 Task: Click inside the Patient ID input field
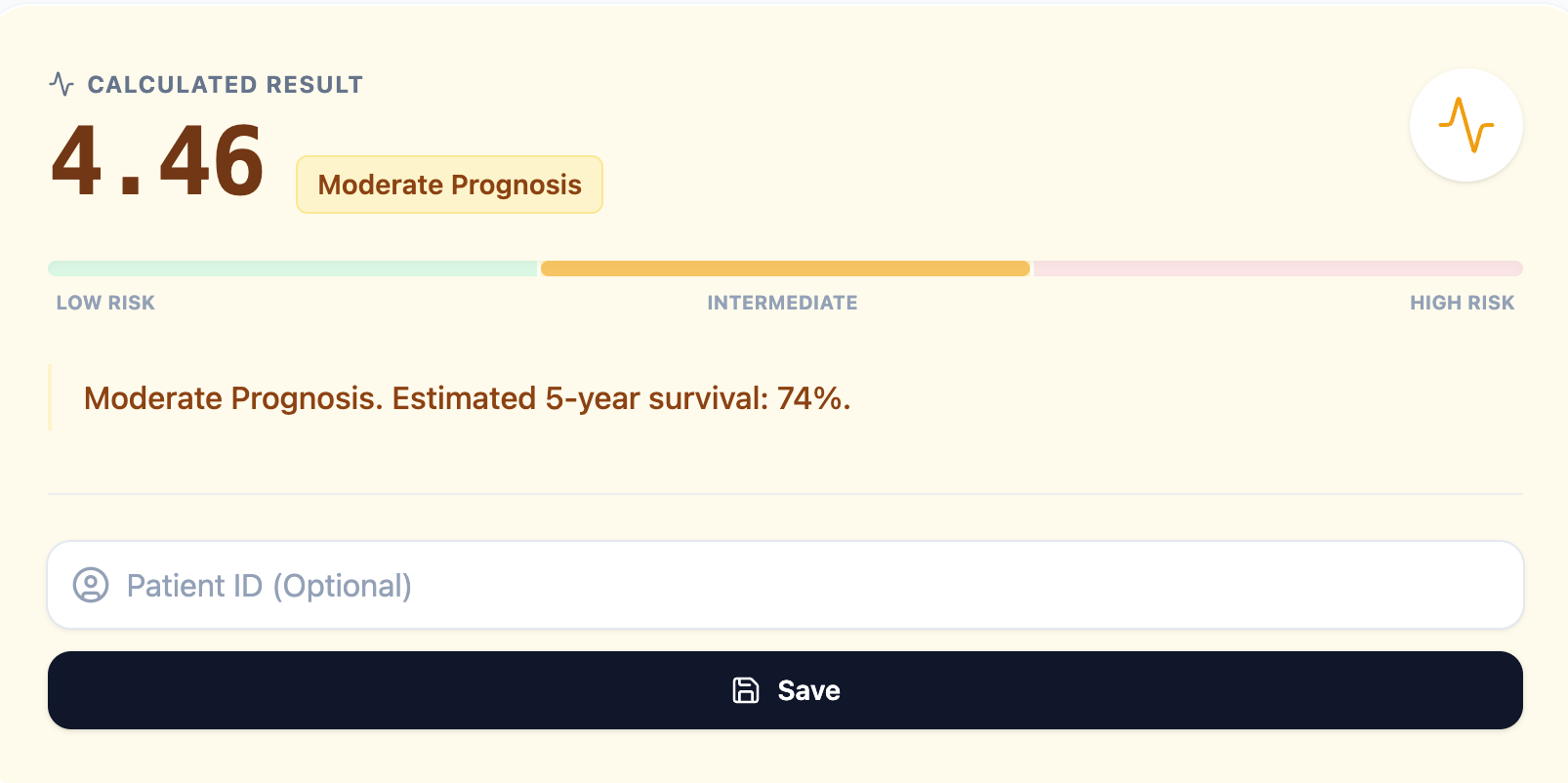[683, 585]
